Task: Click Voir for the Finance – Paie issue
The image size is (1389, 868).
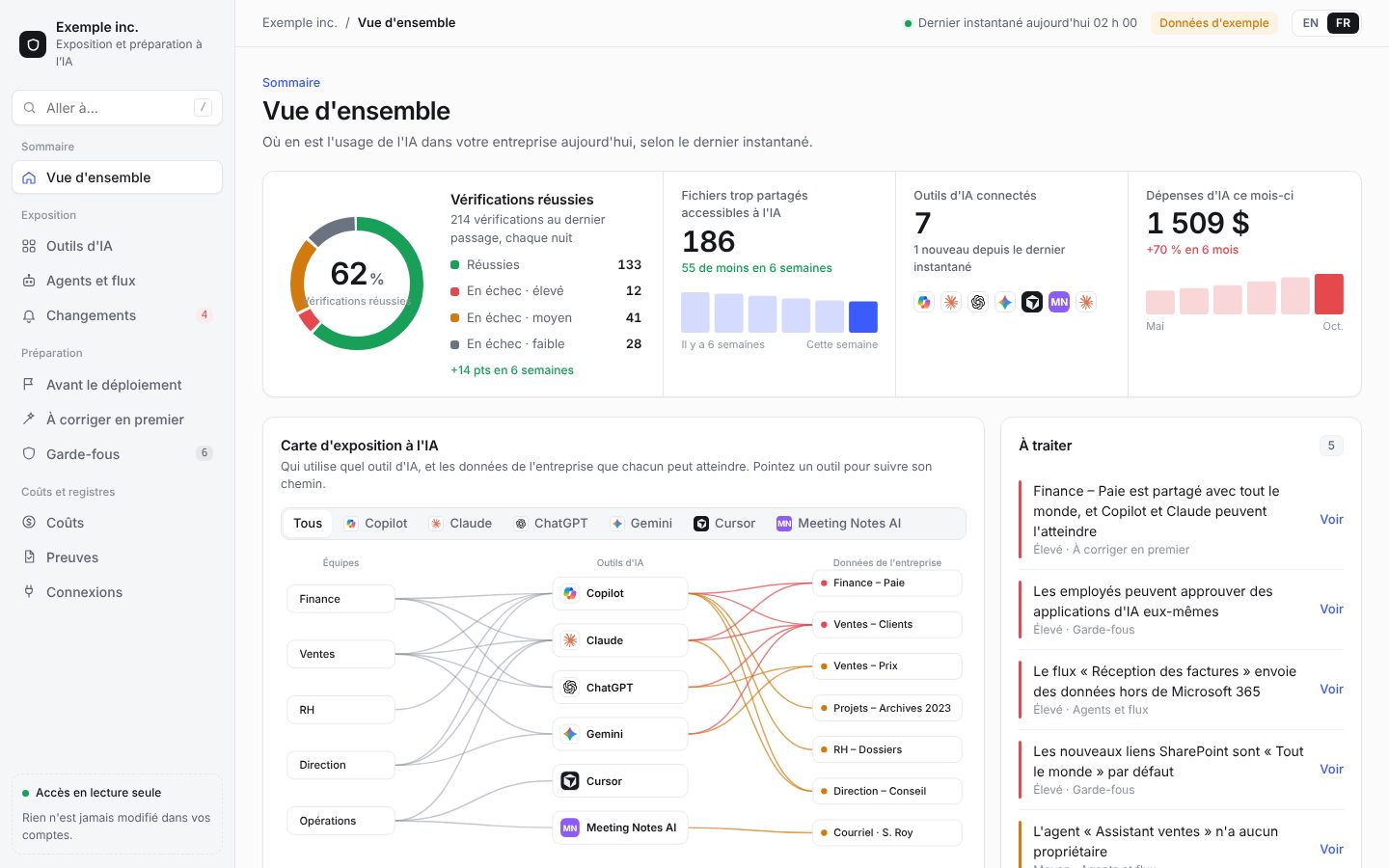Action: point(1331,519)
